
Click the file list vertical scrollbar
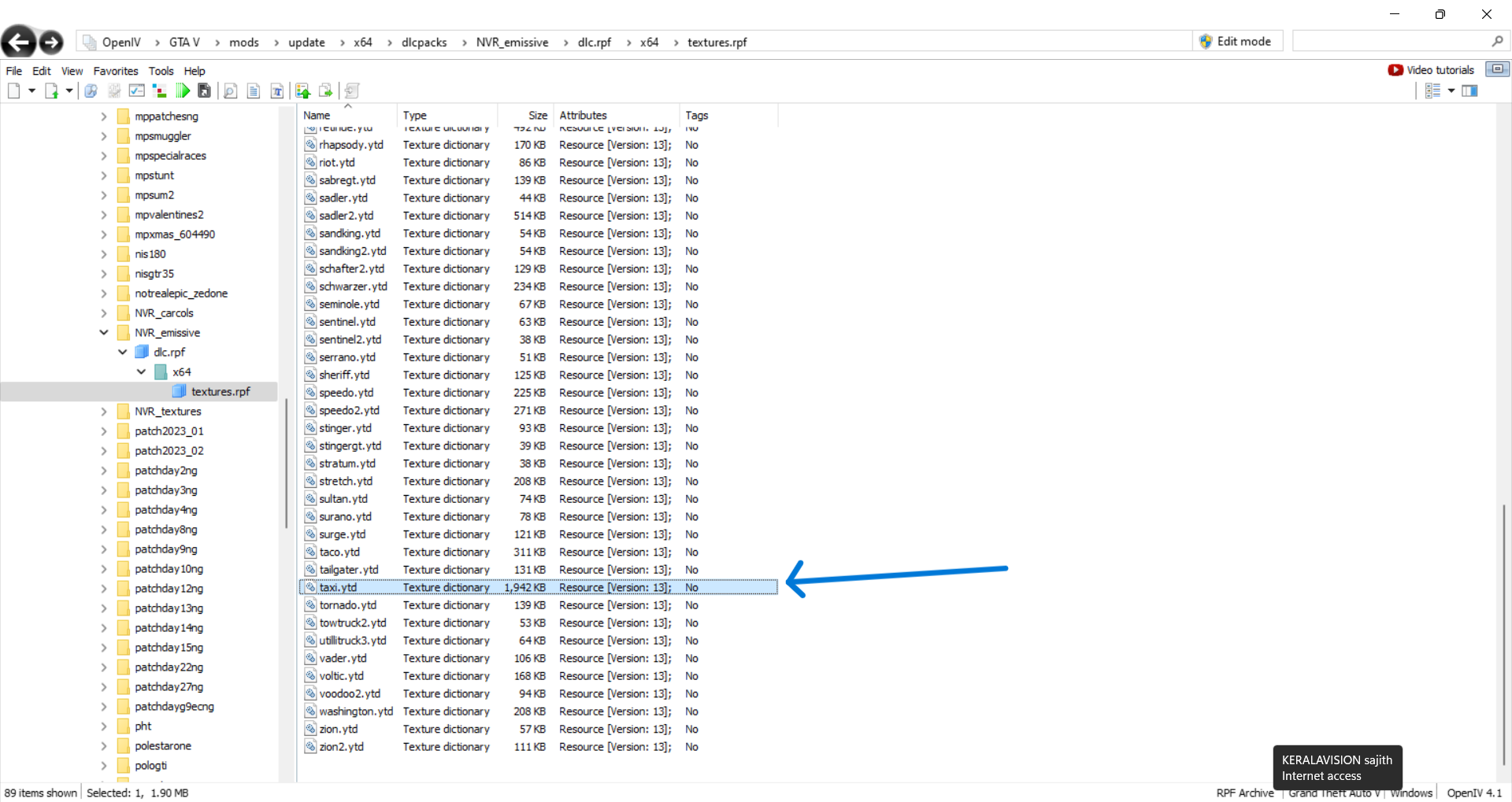pyautogui.click(x=1503, y=634)
